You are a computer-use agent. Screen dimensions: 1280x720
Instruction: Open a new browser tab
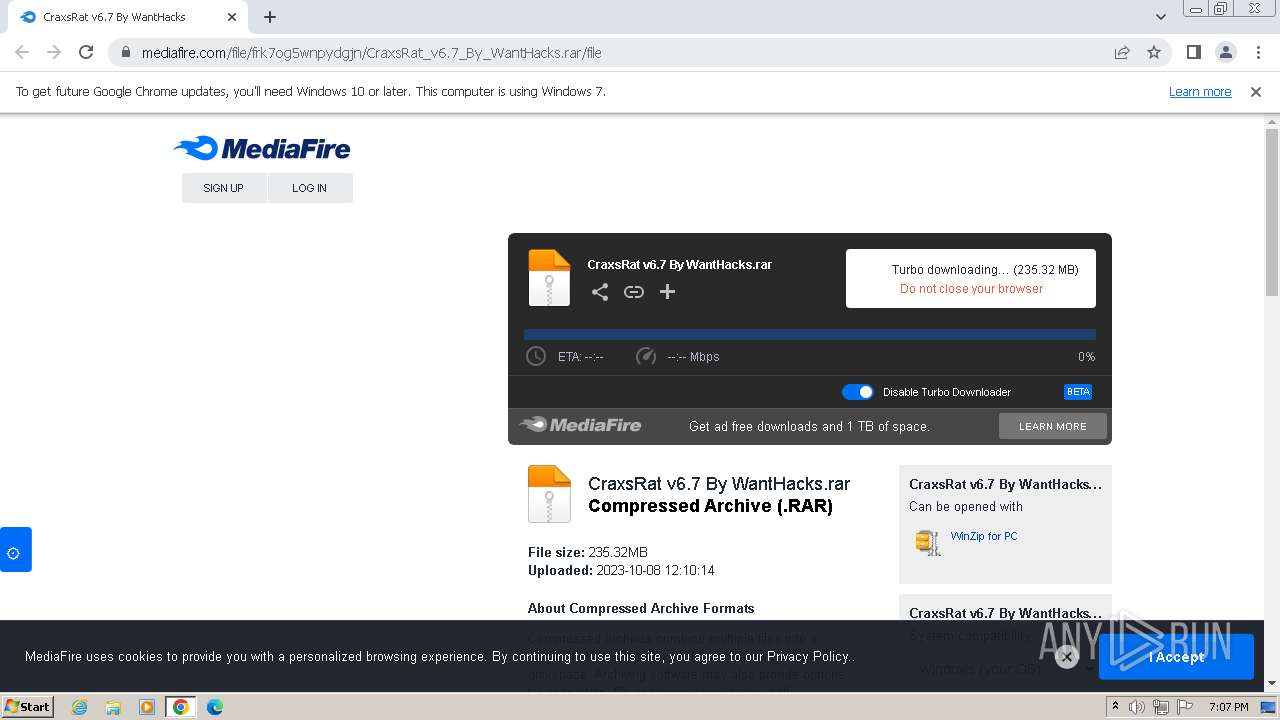coord(270,17)
